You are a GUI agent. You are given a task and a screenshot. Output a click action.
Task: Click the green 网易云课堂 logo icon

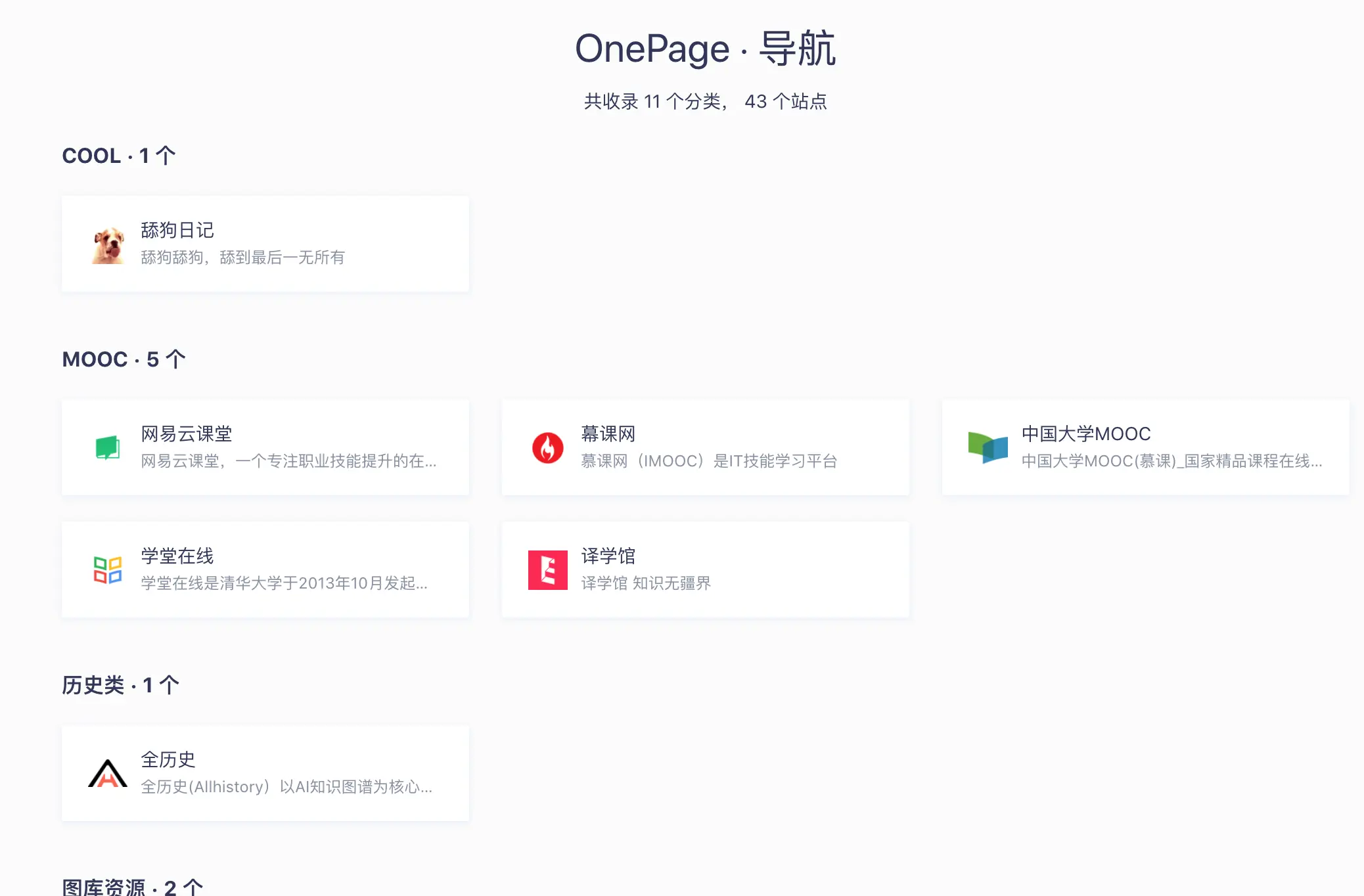point(108,448)
